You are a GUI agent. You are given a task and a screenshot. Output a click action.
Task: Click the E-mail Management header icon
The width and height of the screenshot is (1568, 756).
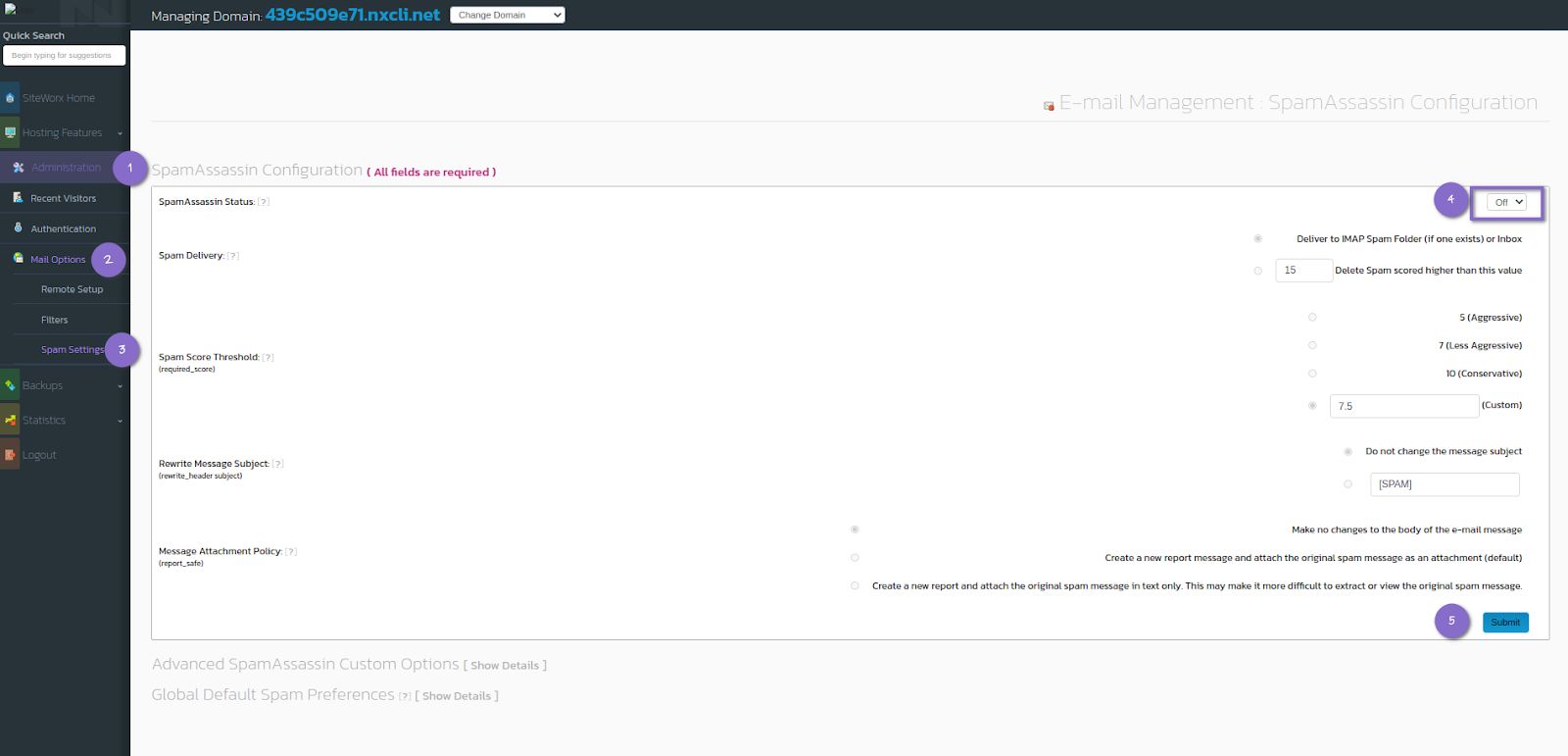[x=1049, y=106]
